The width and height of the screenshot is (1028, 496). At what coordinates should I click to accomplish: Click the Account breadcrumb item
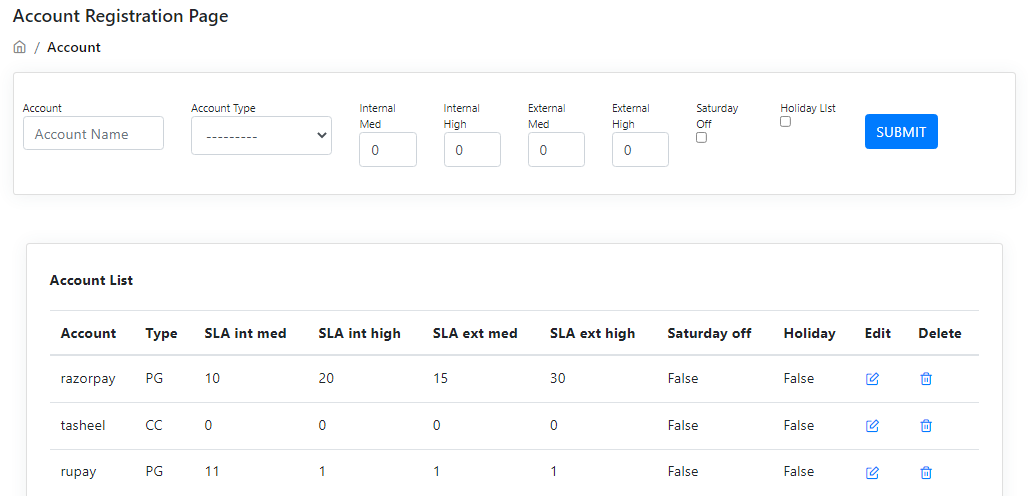[x=74, y=47]
